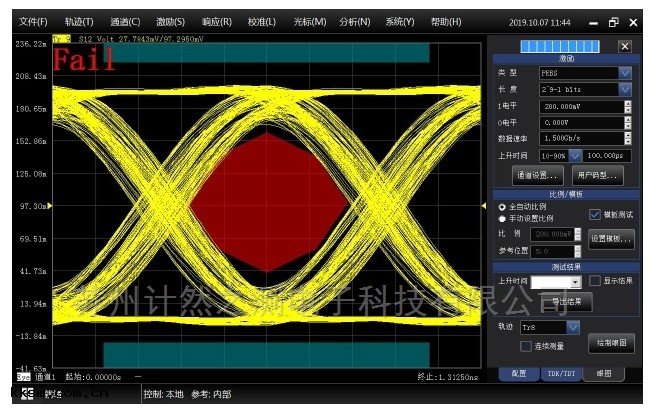Expand the 长度 bits dropdown
Screen dimensions: 649x409
pos(625,89)
